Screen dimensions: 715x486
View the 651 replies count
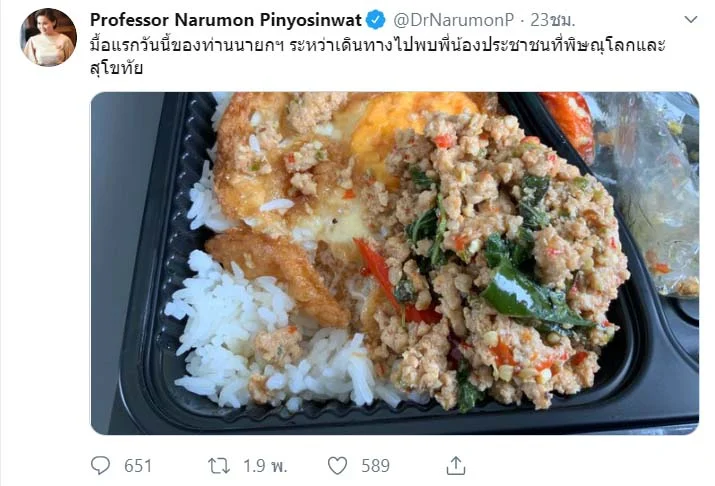pos(138,466)
